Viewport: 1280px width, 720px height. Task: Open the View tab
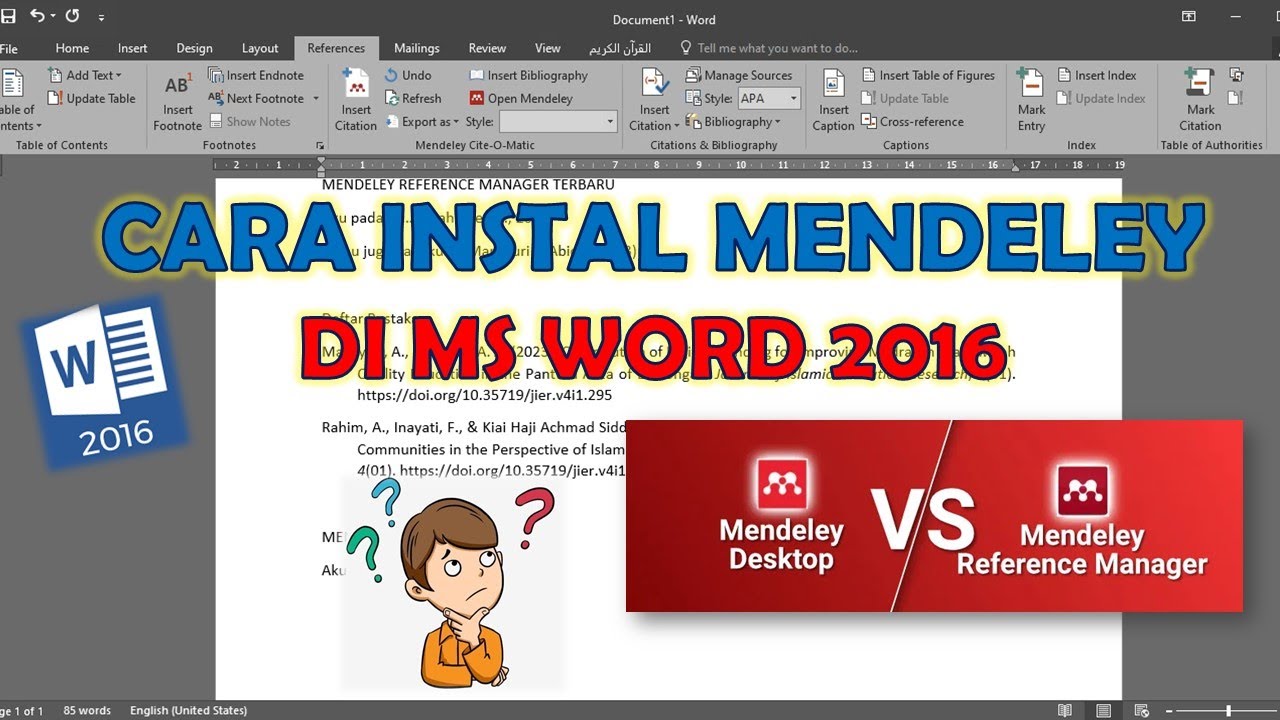[547, 48]
